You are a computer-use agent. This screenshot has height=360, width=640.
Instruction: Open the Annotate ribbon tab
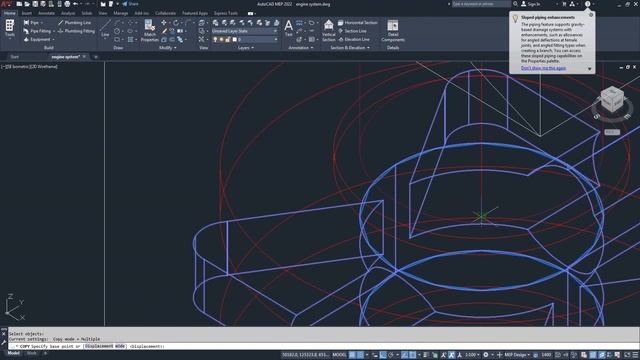pos(46,13)
